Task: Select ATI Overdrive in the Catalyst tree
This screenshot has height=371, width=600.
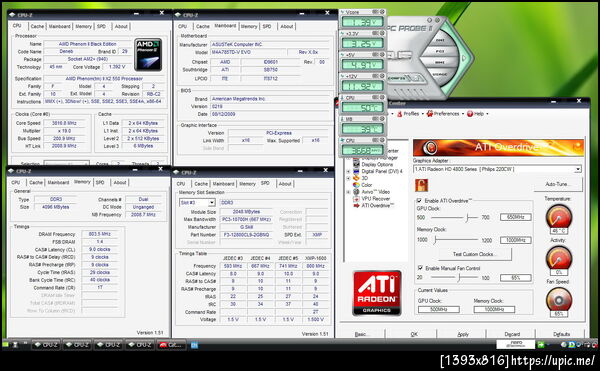Action: click(378, 206)
